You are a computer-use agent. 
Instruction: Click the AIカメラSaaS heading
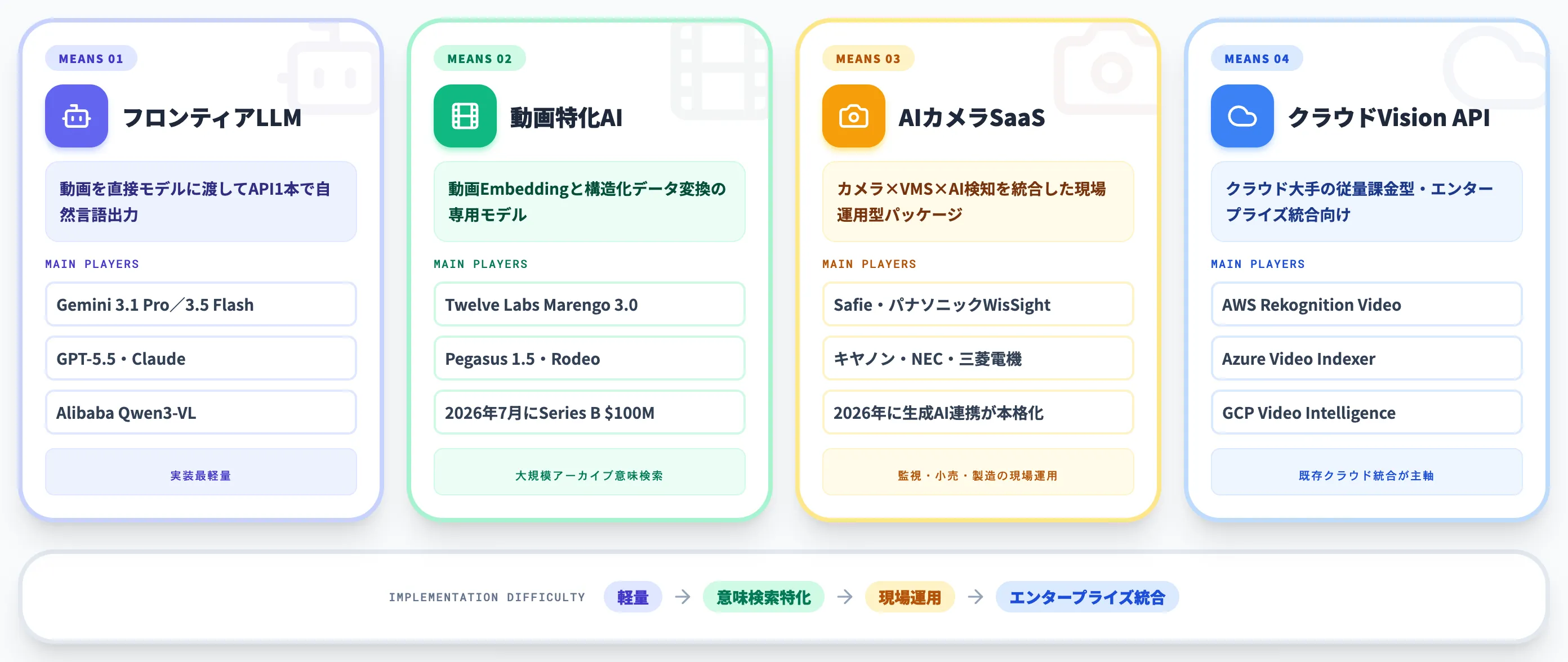point(972,118)
